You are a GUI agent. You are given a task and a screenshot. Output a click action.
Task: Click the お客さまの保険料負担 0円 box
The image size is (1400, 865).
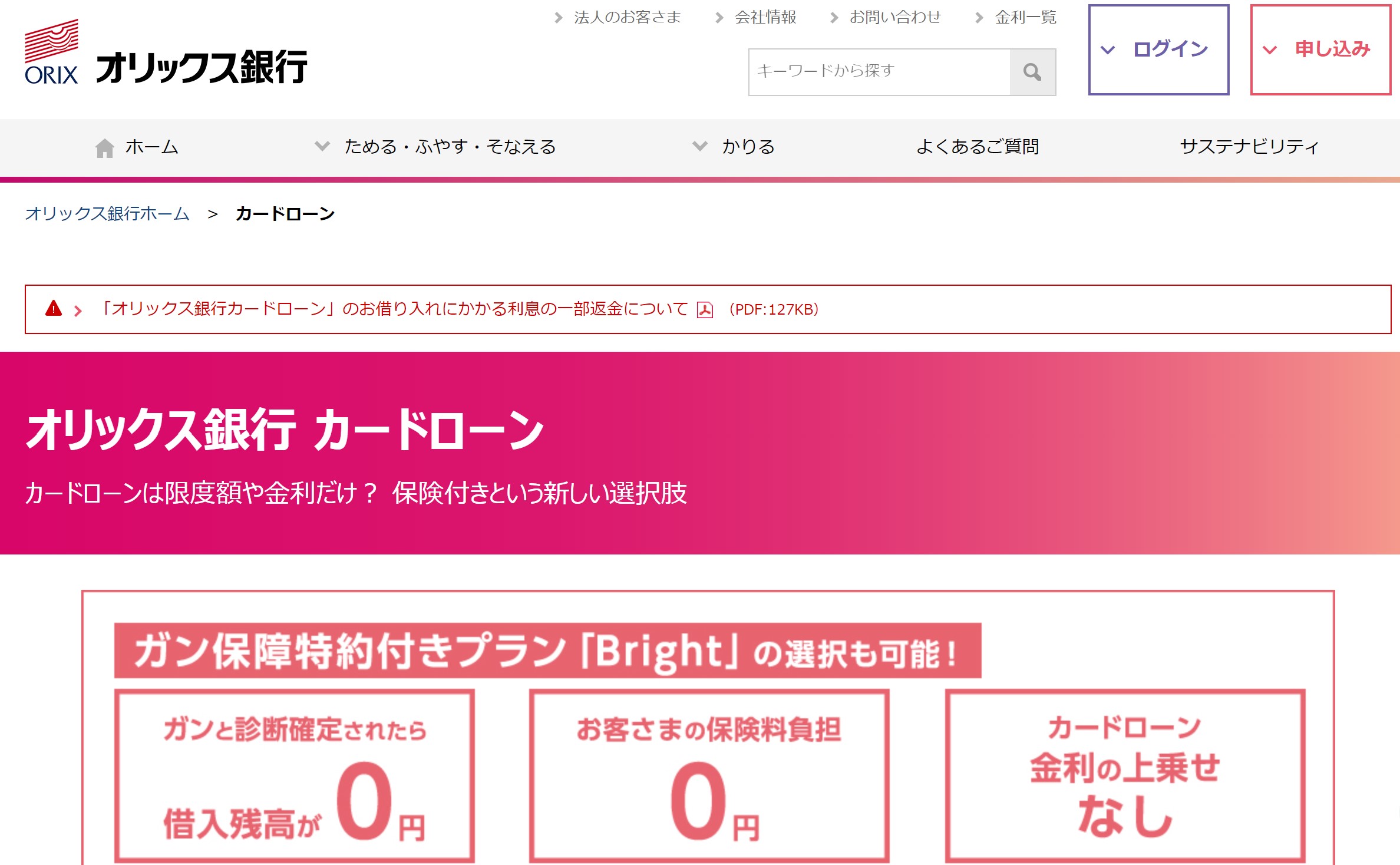point(709,776)
